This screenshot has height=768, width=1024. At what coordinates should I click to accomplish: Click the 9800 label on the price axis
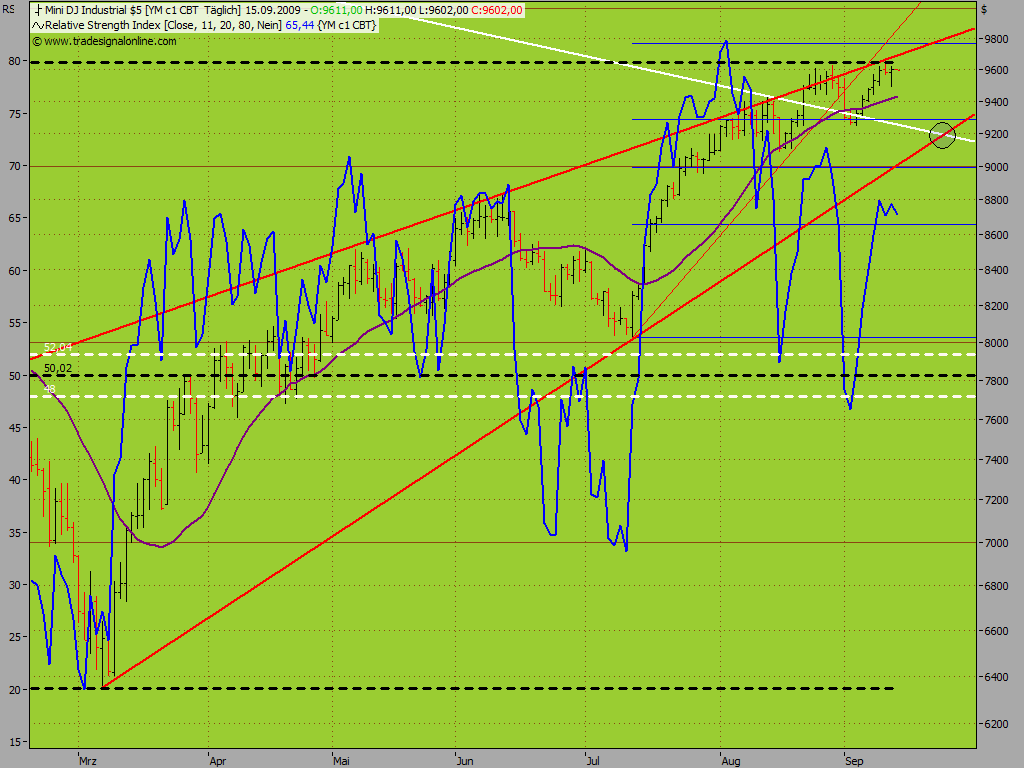pyautogui.click(x=996, y=39)
